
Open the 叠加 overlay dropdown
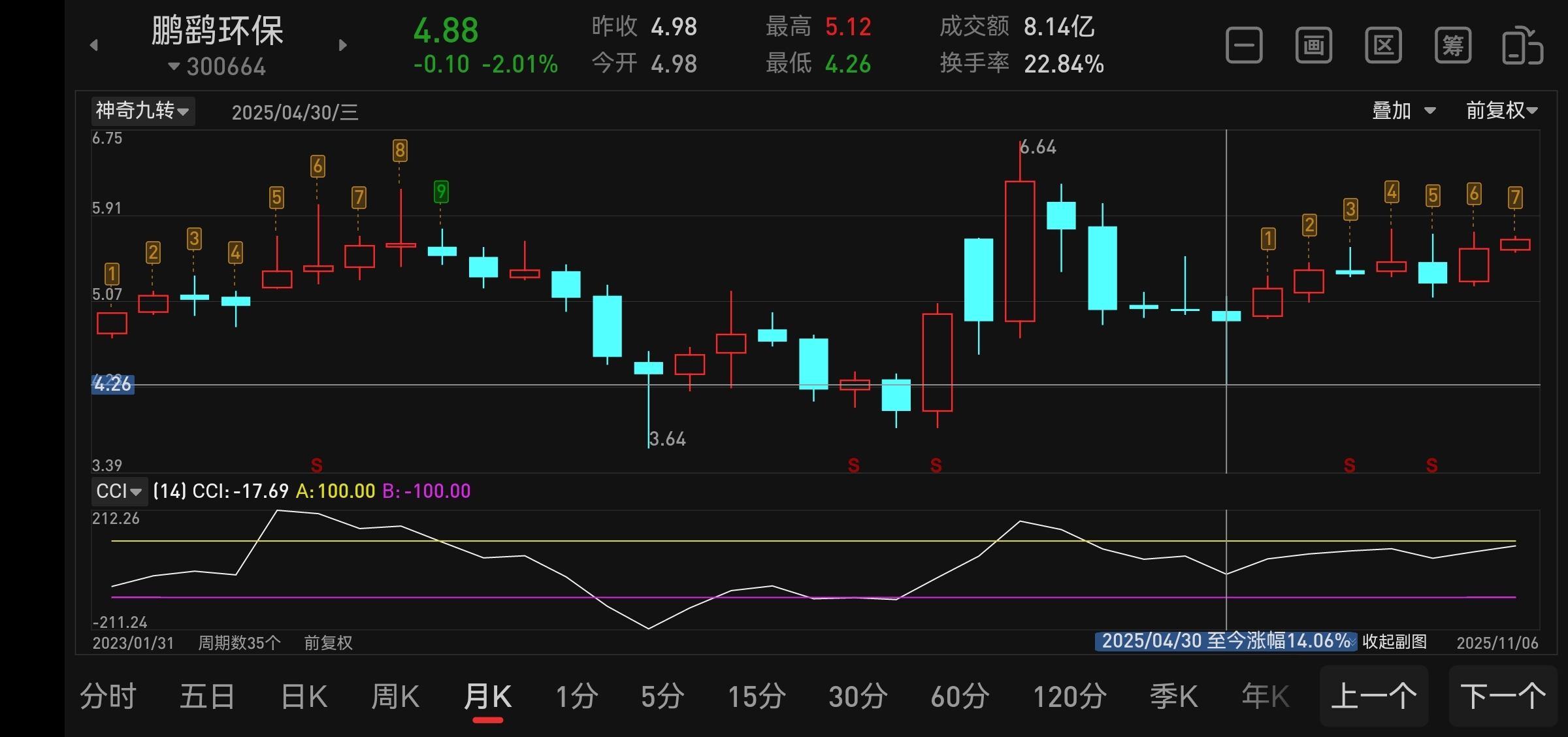(1403, 110)
